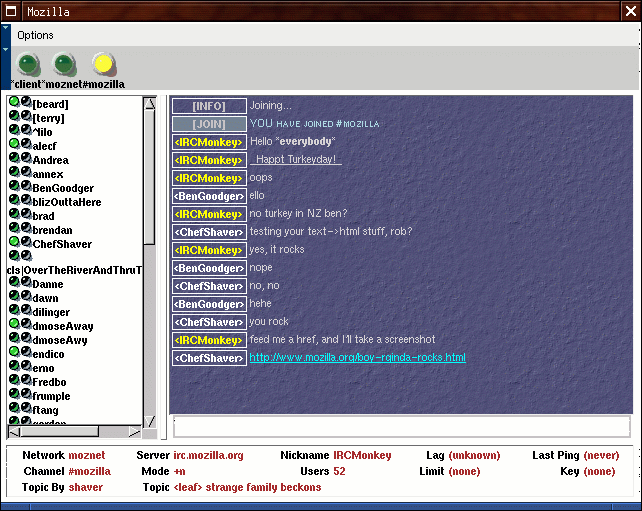Click the voice icon beside Fredbo
Image resolution: width=642 pixels, height=511 pixels.
click(26, 380)
